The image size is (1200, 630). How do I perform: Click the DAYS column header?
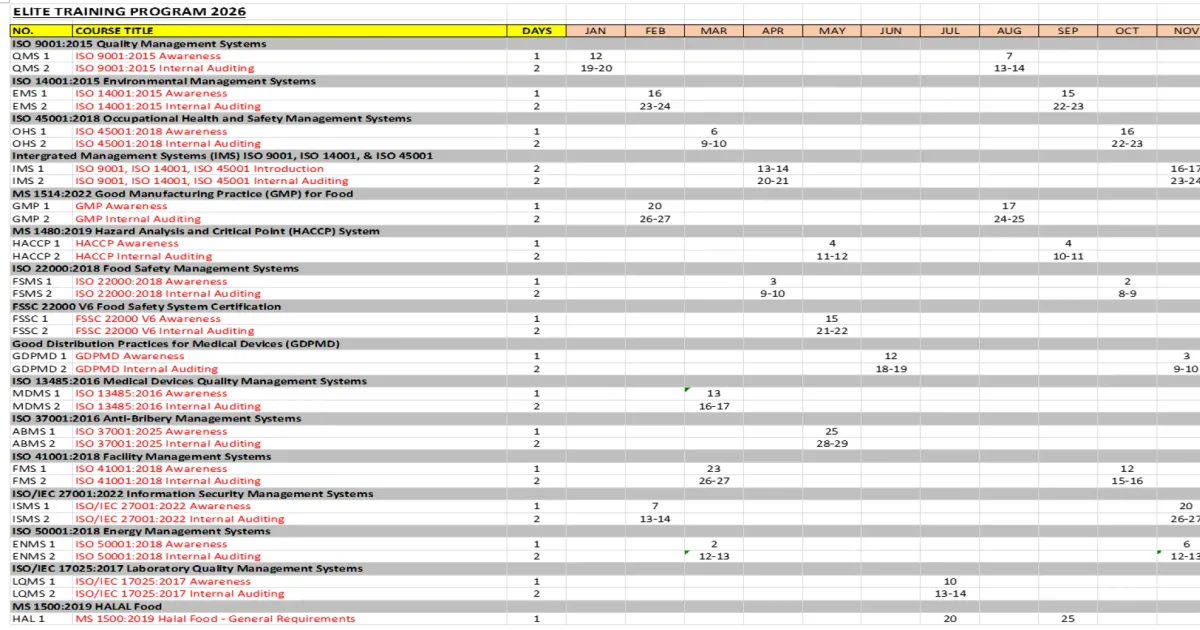tap(537, 31)
